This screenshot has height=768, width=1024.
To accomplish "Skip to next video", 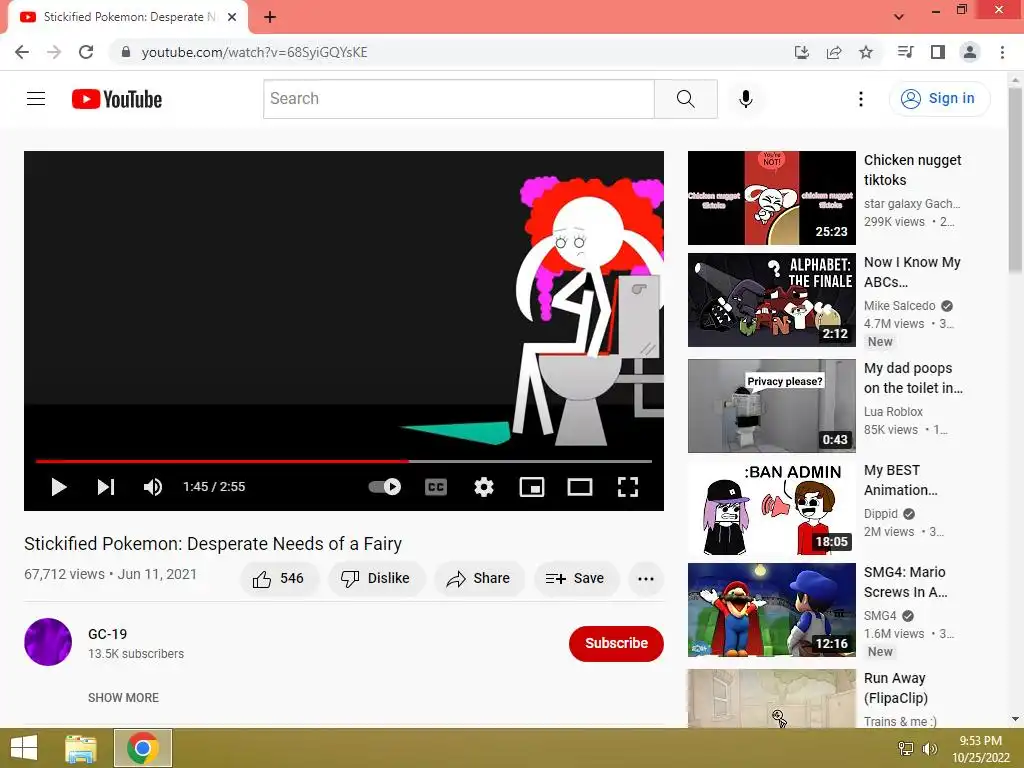I will 106,487.
